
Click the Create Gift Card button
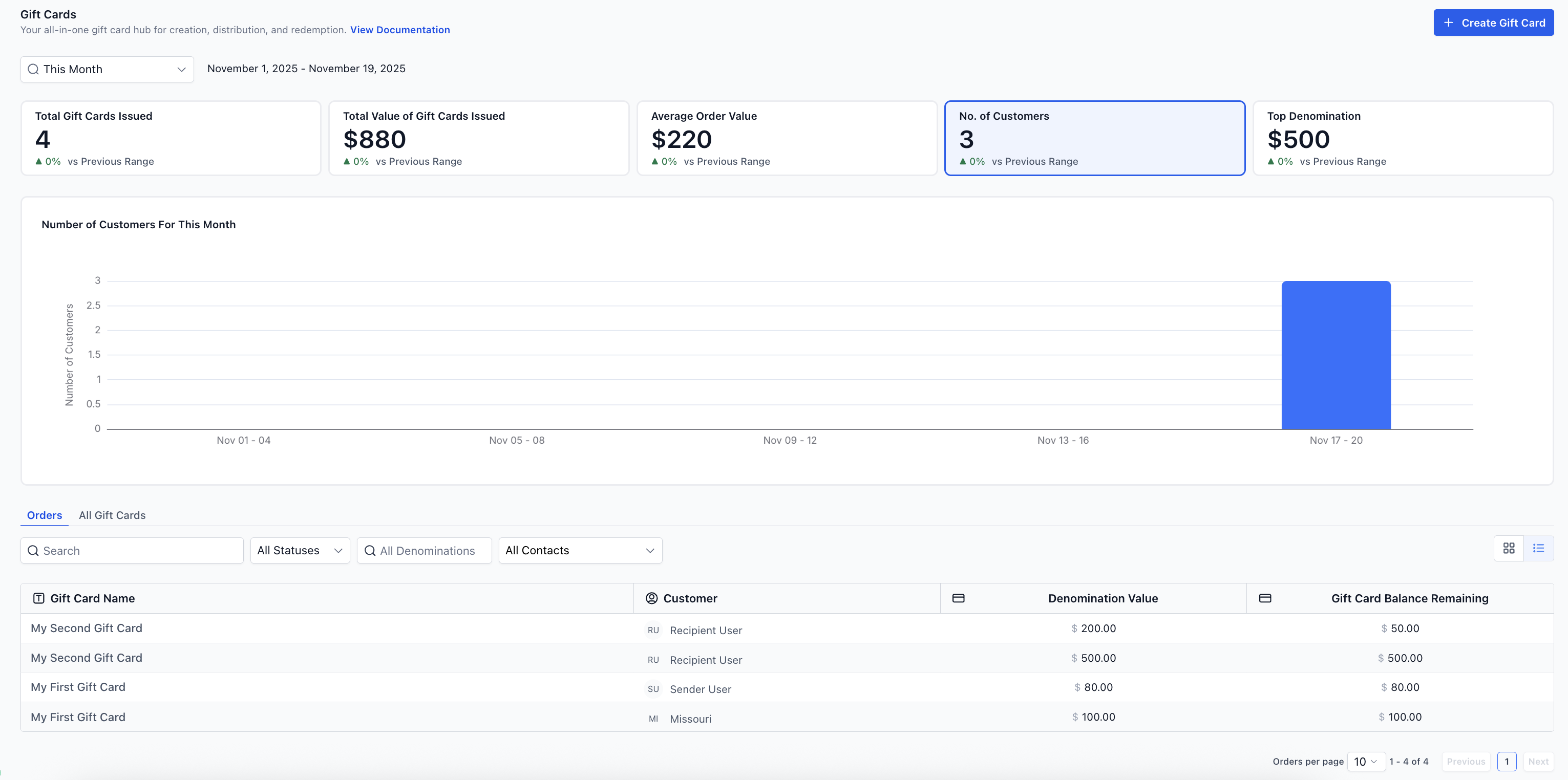click(1493, 23)
